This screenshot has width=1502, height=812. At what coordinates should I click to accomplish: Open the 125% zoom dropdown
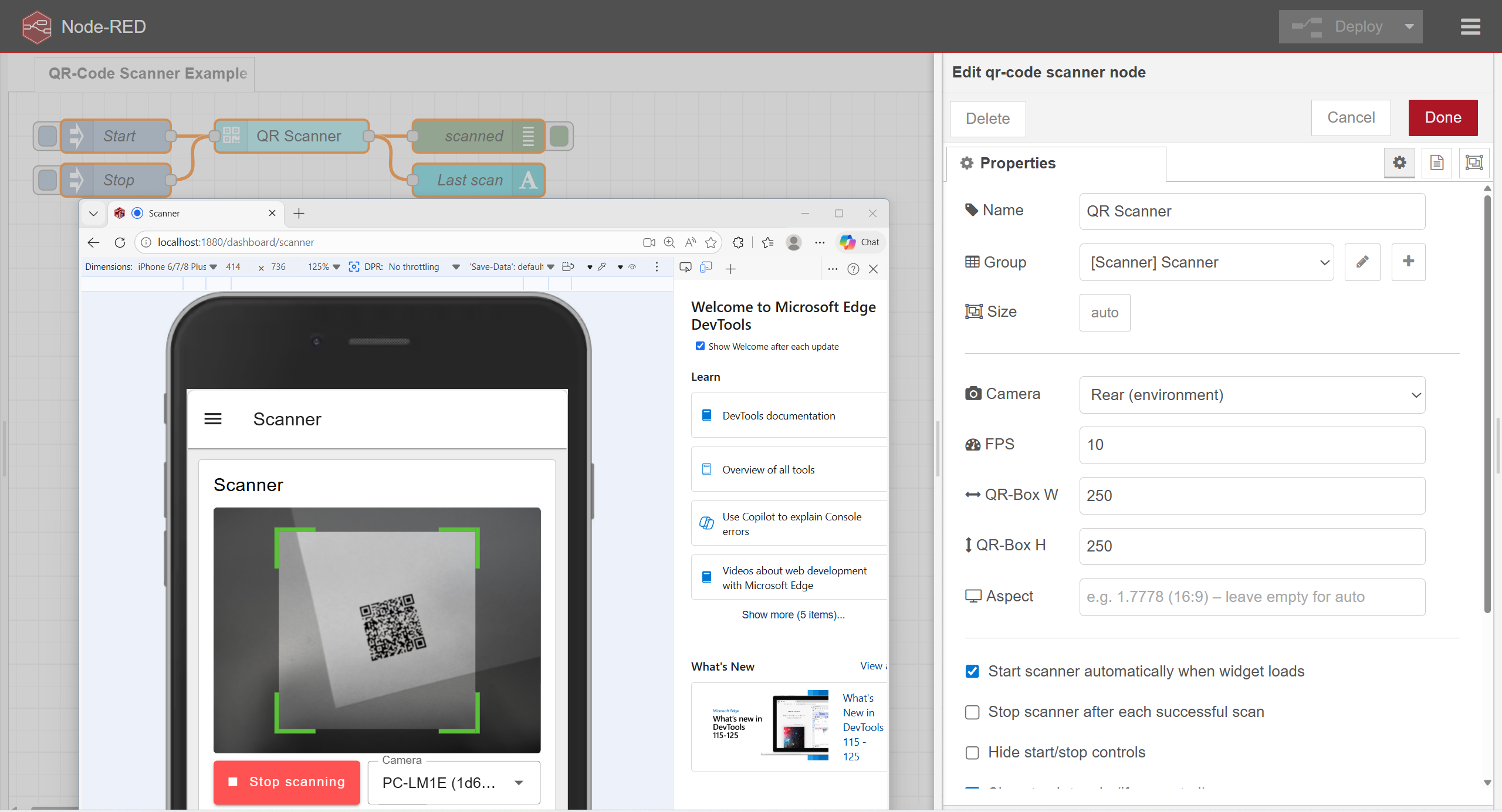coord(324,267)
